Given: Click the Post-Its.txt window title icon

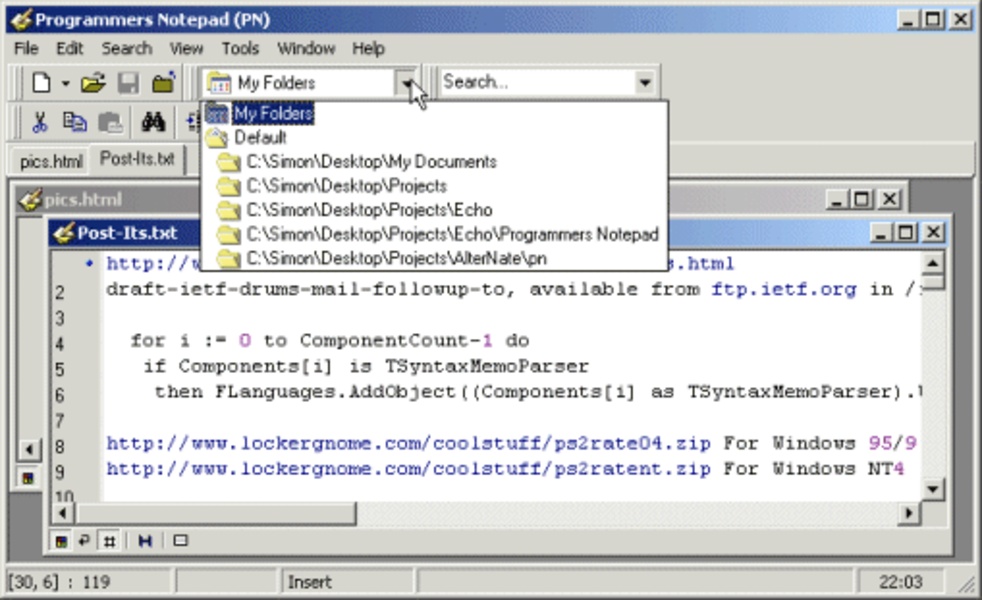Looking at the screenshot, I should [x=64, y=233].
